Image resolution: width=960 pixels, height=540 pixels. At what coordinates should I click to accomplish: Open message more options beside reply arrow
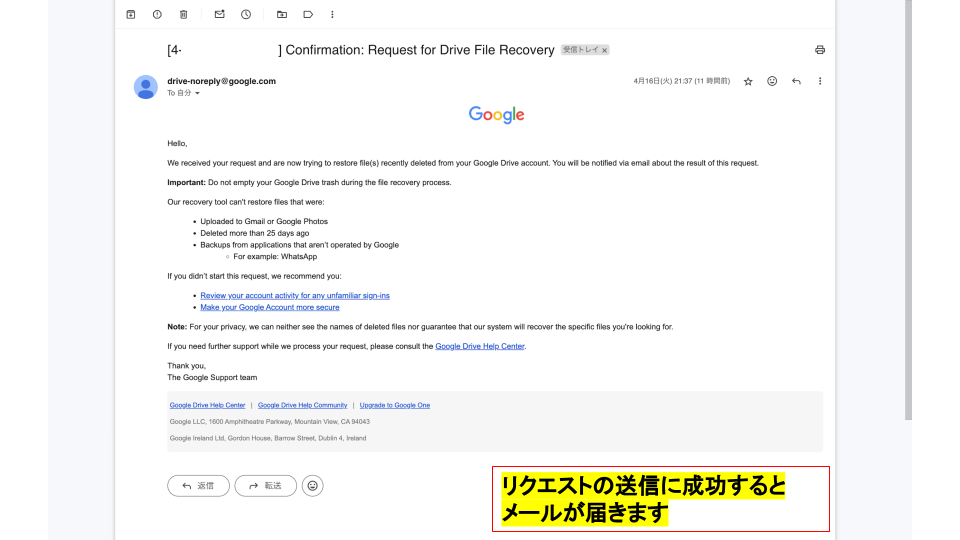point(820,81)
